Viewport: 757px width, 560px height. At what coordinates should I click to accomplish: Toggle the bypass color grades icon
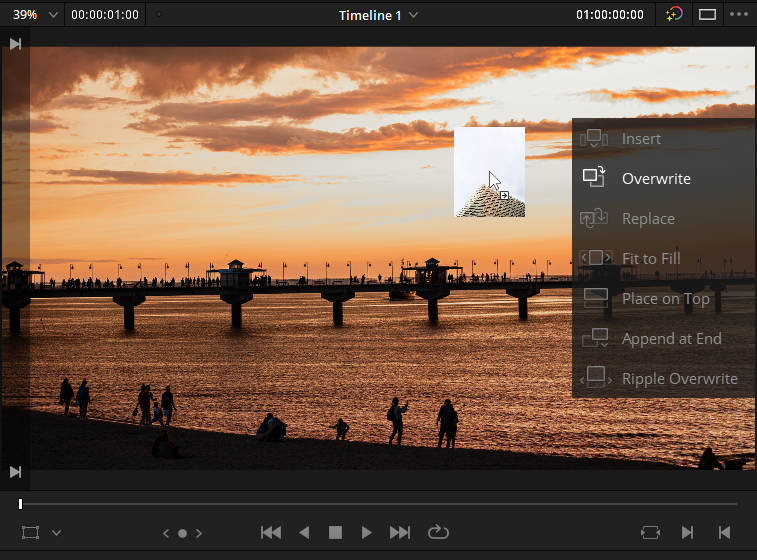674,14
